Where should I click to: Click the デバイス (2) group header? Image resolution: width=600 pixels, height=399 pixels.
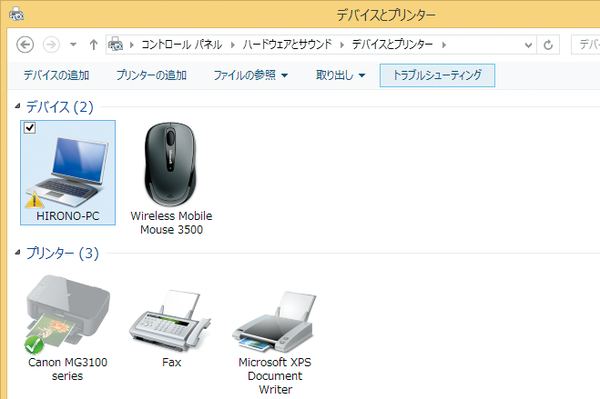tap(59, 107)
